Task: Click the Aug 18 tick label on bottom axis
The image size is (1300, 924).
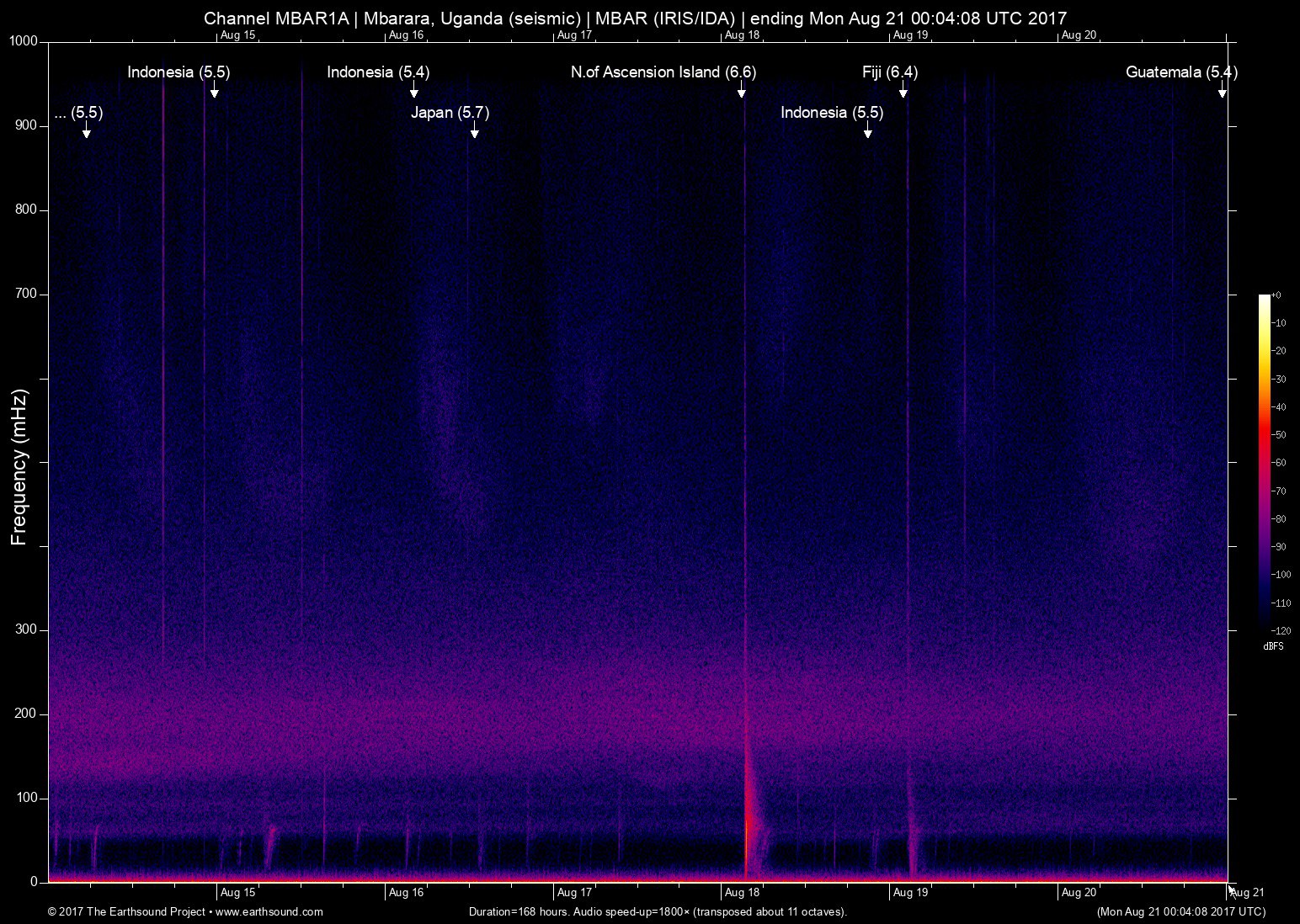Action: click(742, 893)
